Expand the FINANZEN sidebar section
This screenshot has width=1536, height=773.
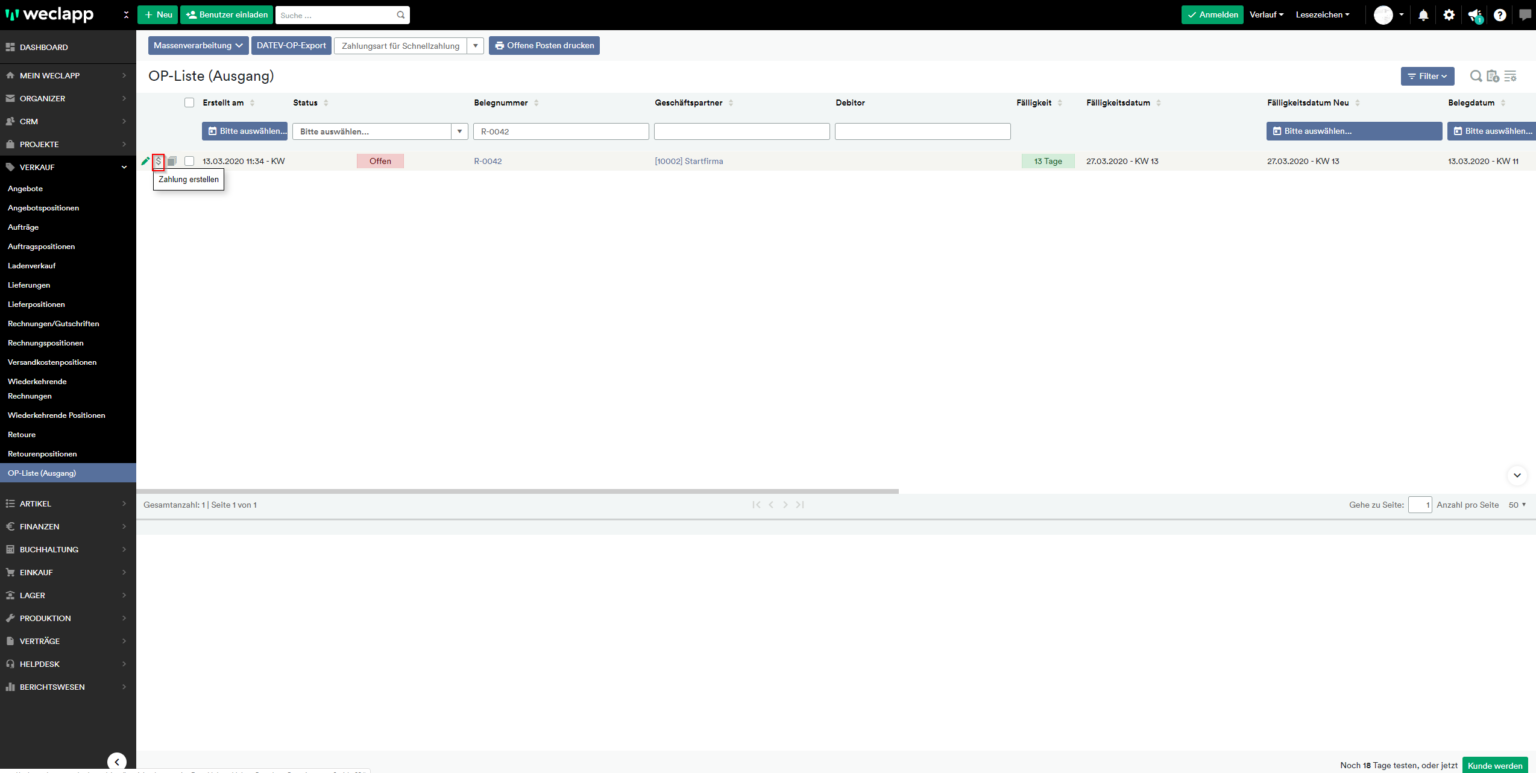pos(68,526)
